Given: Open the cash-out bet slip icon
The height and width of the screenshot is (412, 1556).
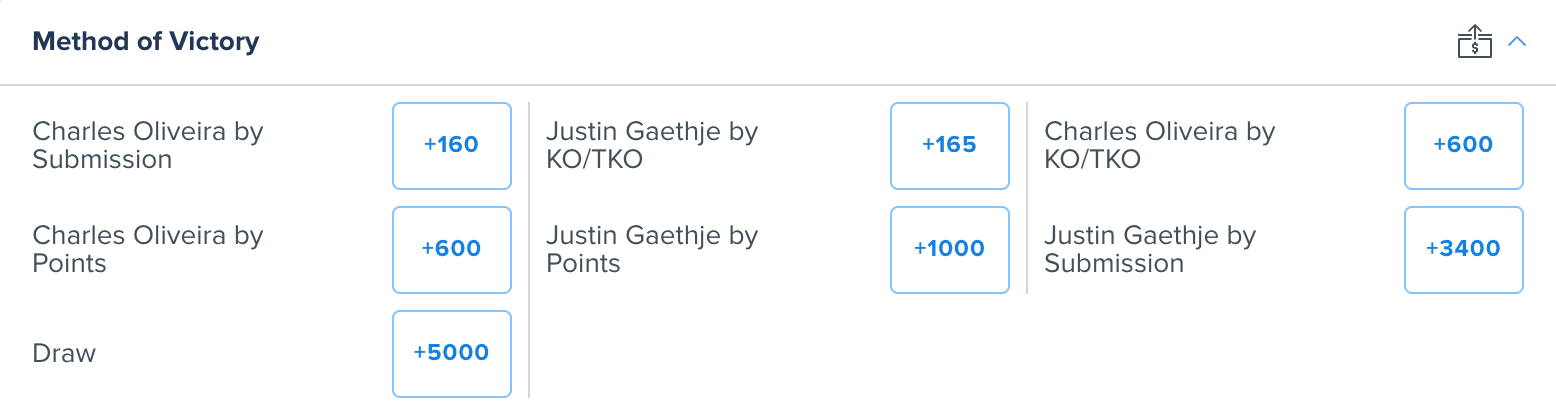Looking at the screenshot, I should [x=1474, y=42].
